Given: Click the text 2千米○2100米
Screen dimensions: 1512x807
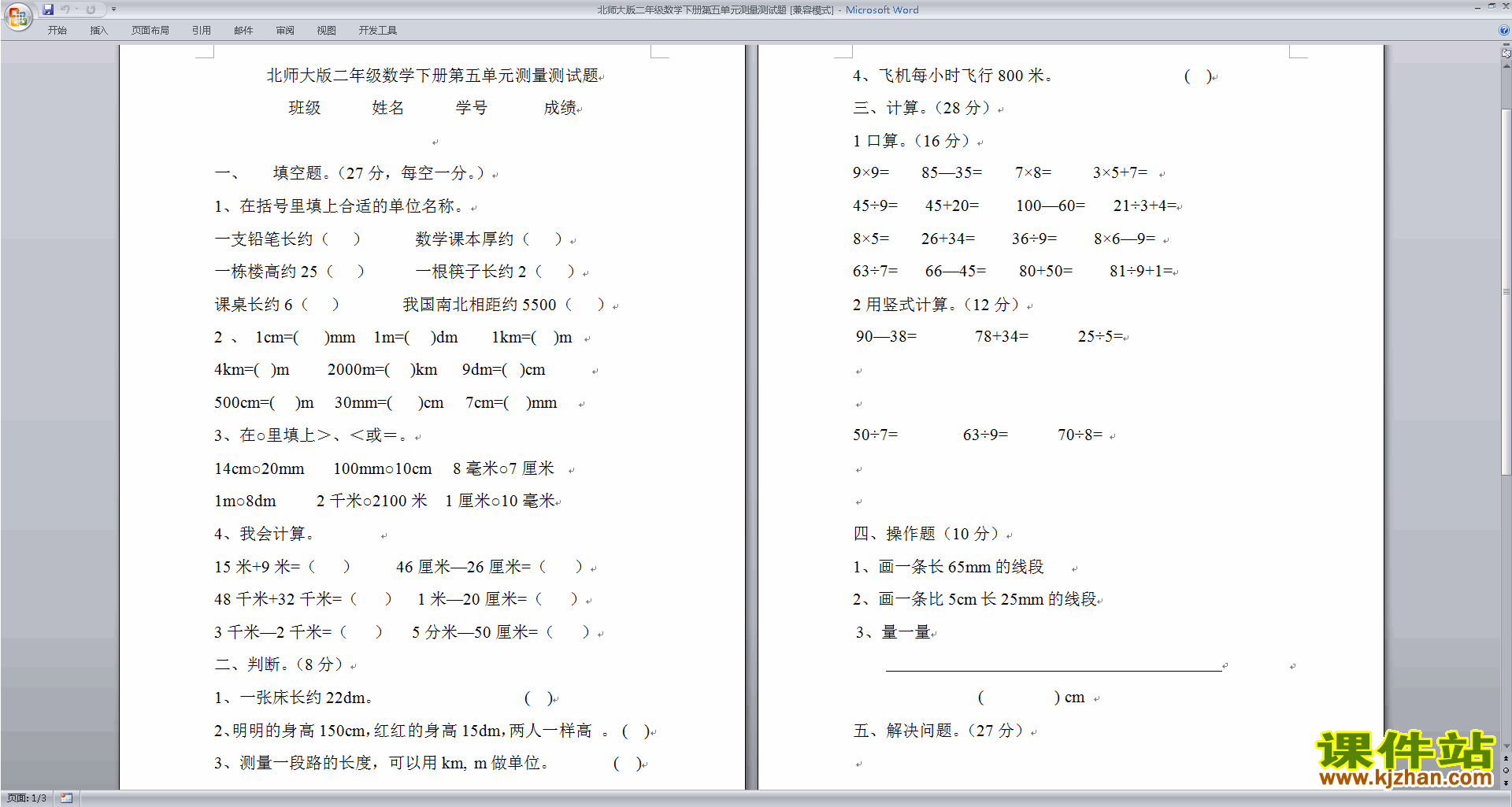Looking at the screenshot, I should click(372, 502).
